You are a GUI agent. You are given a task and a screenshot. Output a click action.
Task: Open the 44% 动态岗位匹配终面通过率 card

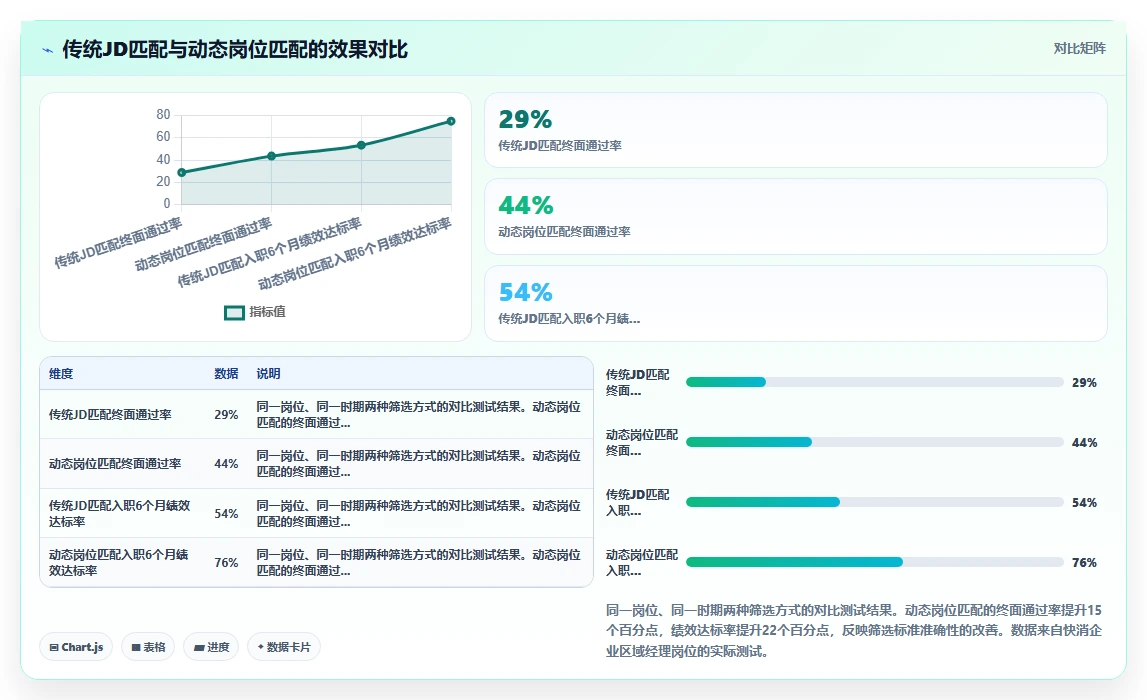(x=795, y=217)
